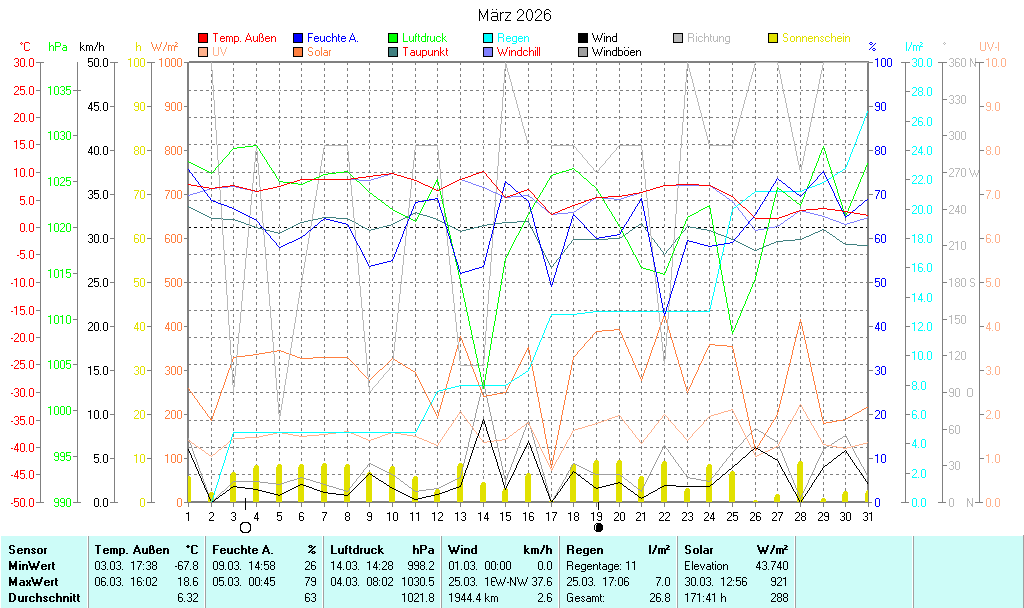Click the orange Solar legend square
The height and width of the screenshot is (608, 1024).
click(299, 52)
